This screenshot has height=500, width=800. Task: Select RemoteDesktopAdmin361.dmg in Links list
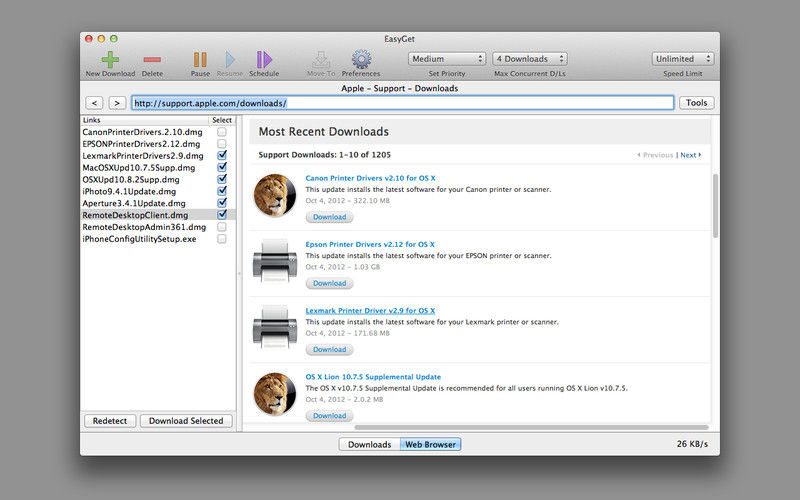click(144, 227)
